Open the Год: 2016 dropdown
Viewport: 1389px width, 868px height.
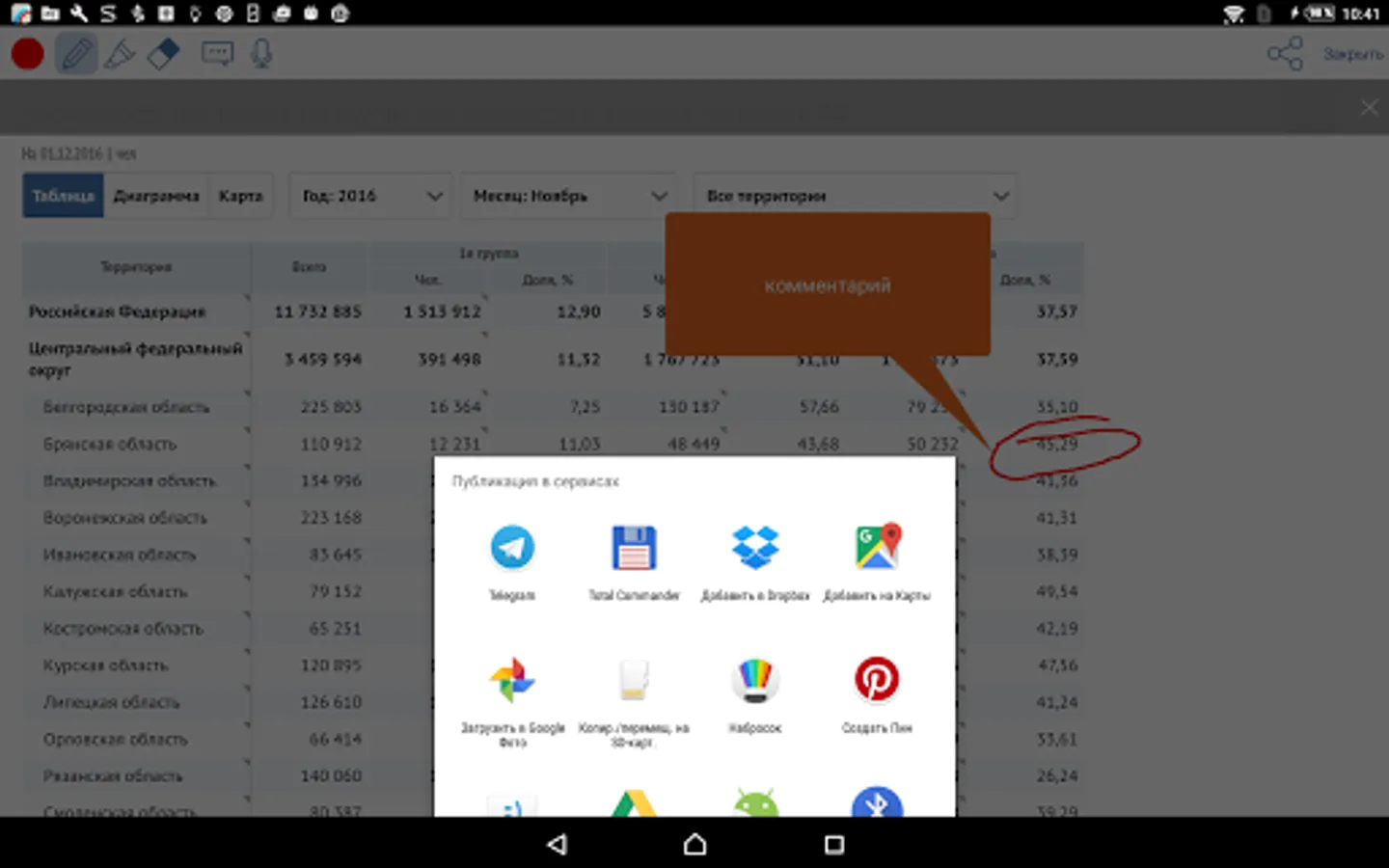[x=371, y=196]
